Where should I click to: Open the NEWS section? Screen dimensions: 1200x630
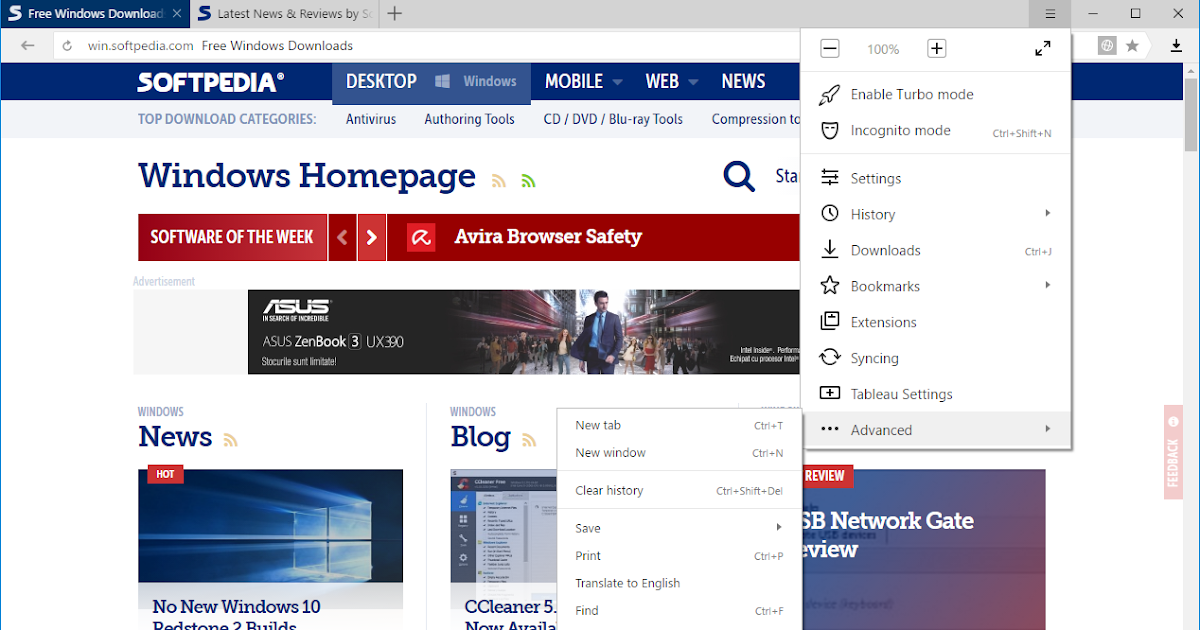click(x=743, y=82)
